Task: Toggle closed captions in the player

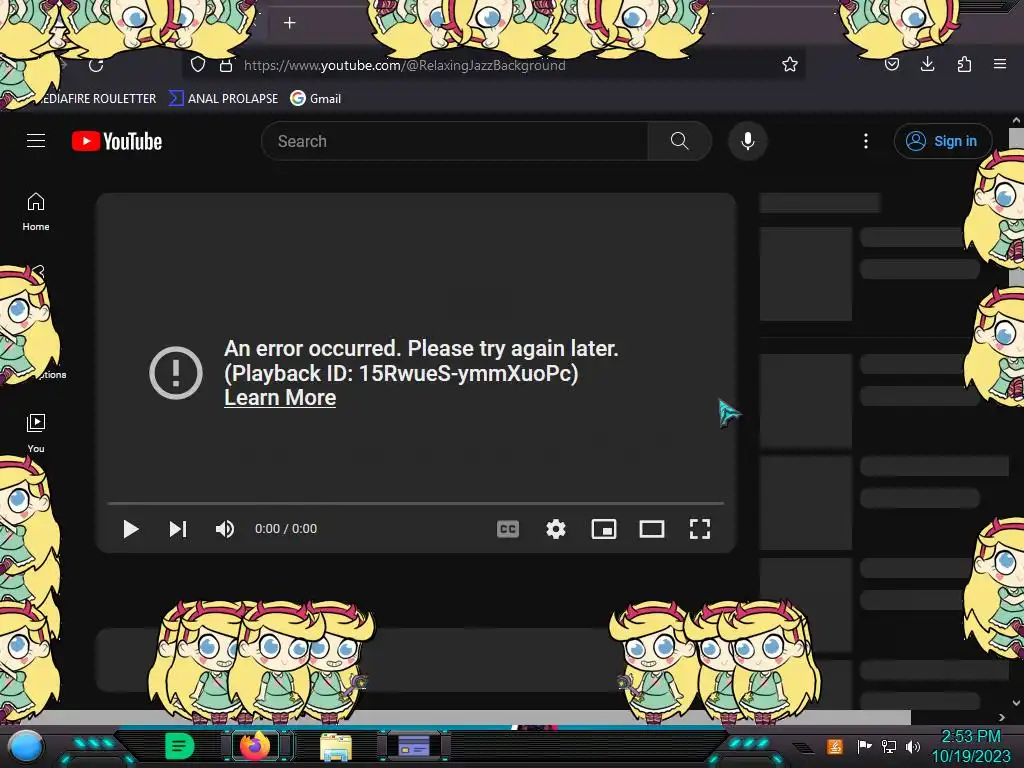Action: [507, 529]
